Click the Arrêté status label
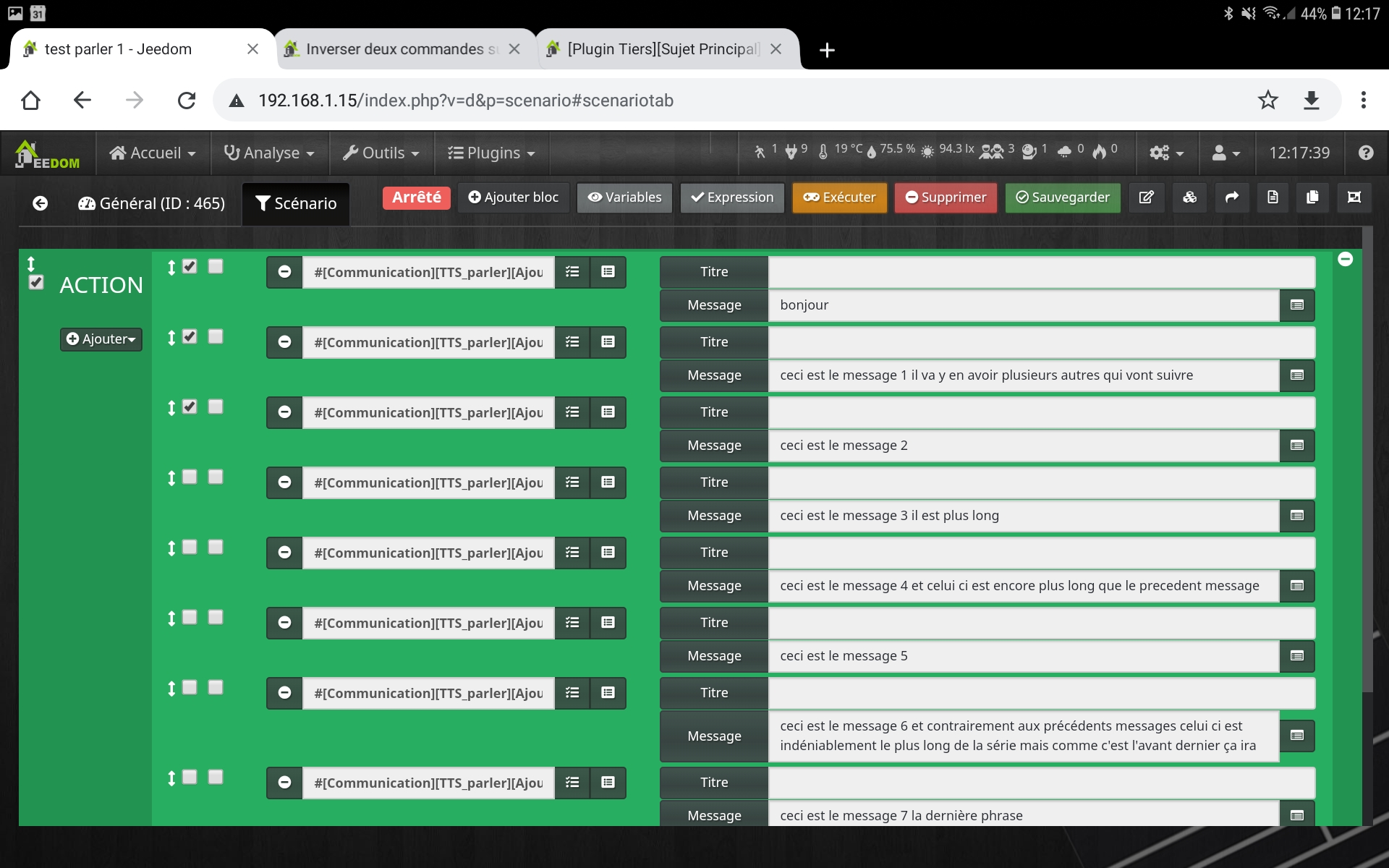1389x868 pixels. 417,197
